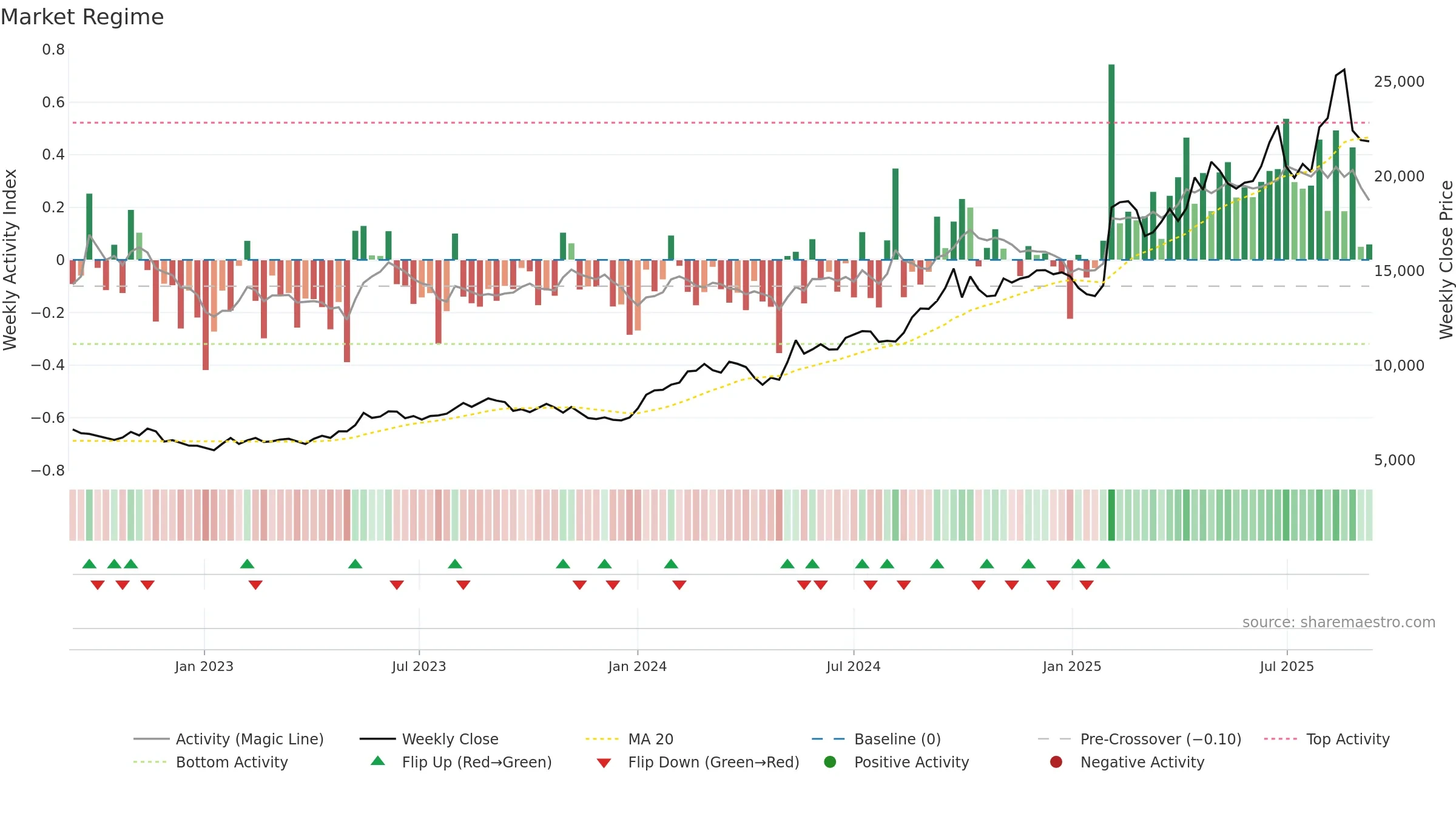Click the Jul 2025 x-axis label
1456x819 pixels.
click(x=1287, y=666)
